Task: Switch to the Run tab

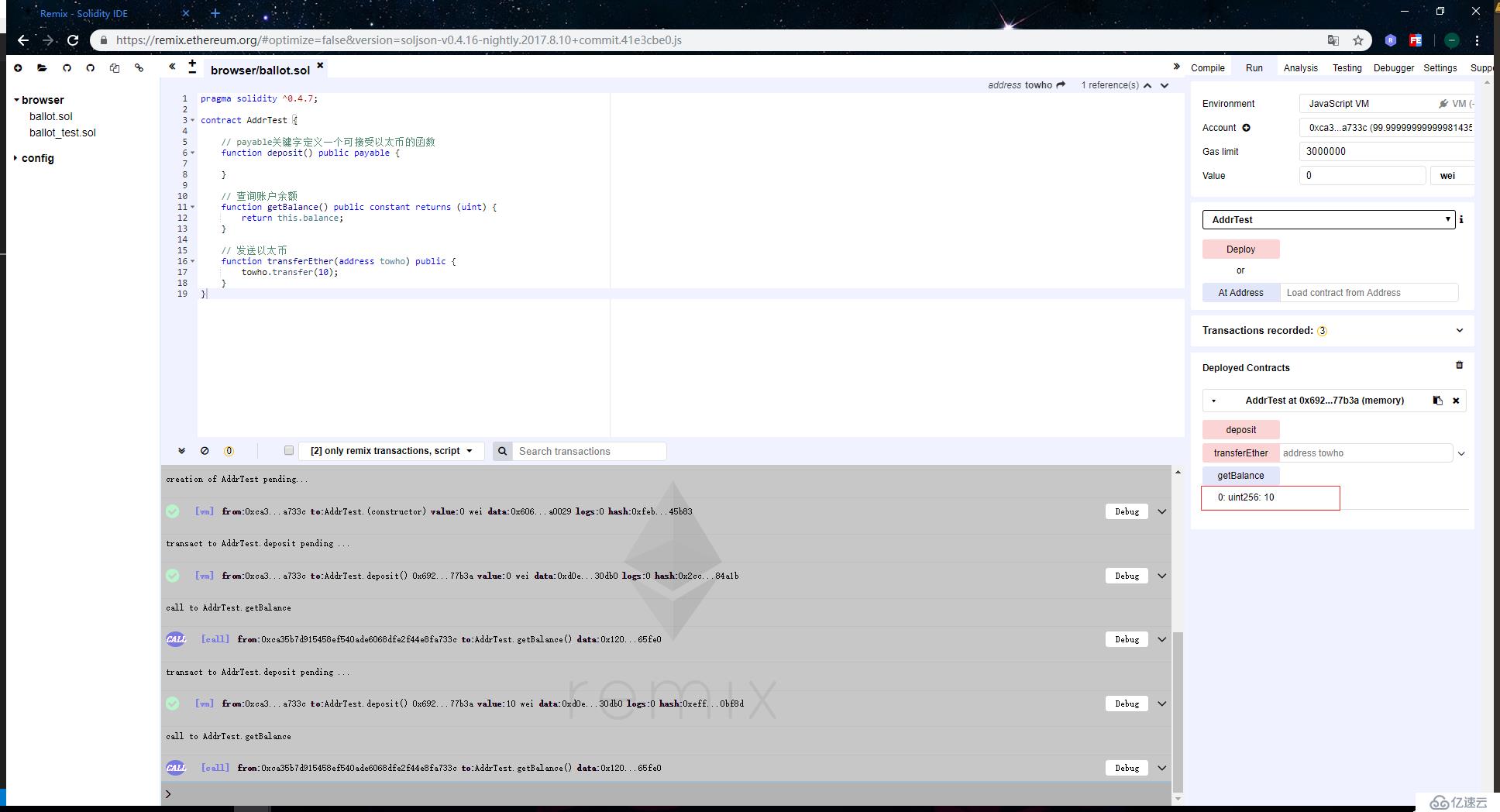Action: pyautogui.click(x=1254, y=68)
